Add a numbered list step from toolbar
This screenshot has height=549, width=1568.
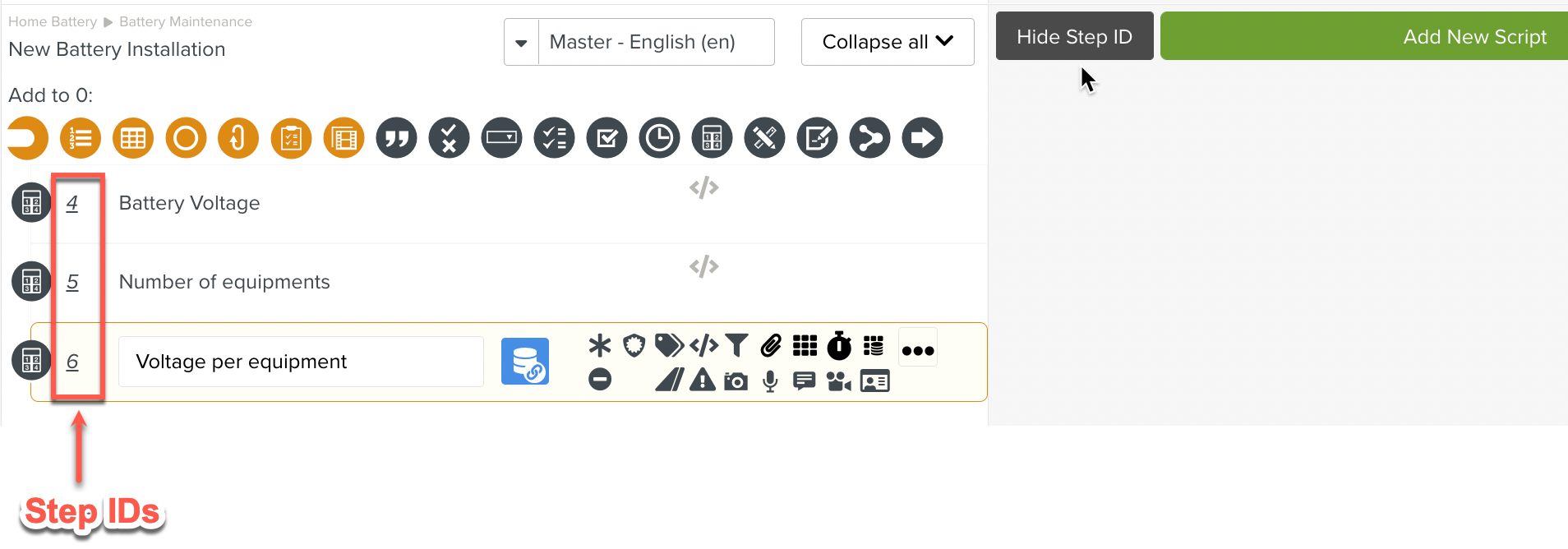[81, 138]
